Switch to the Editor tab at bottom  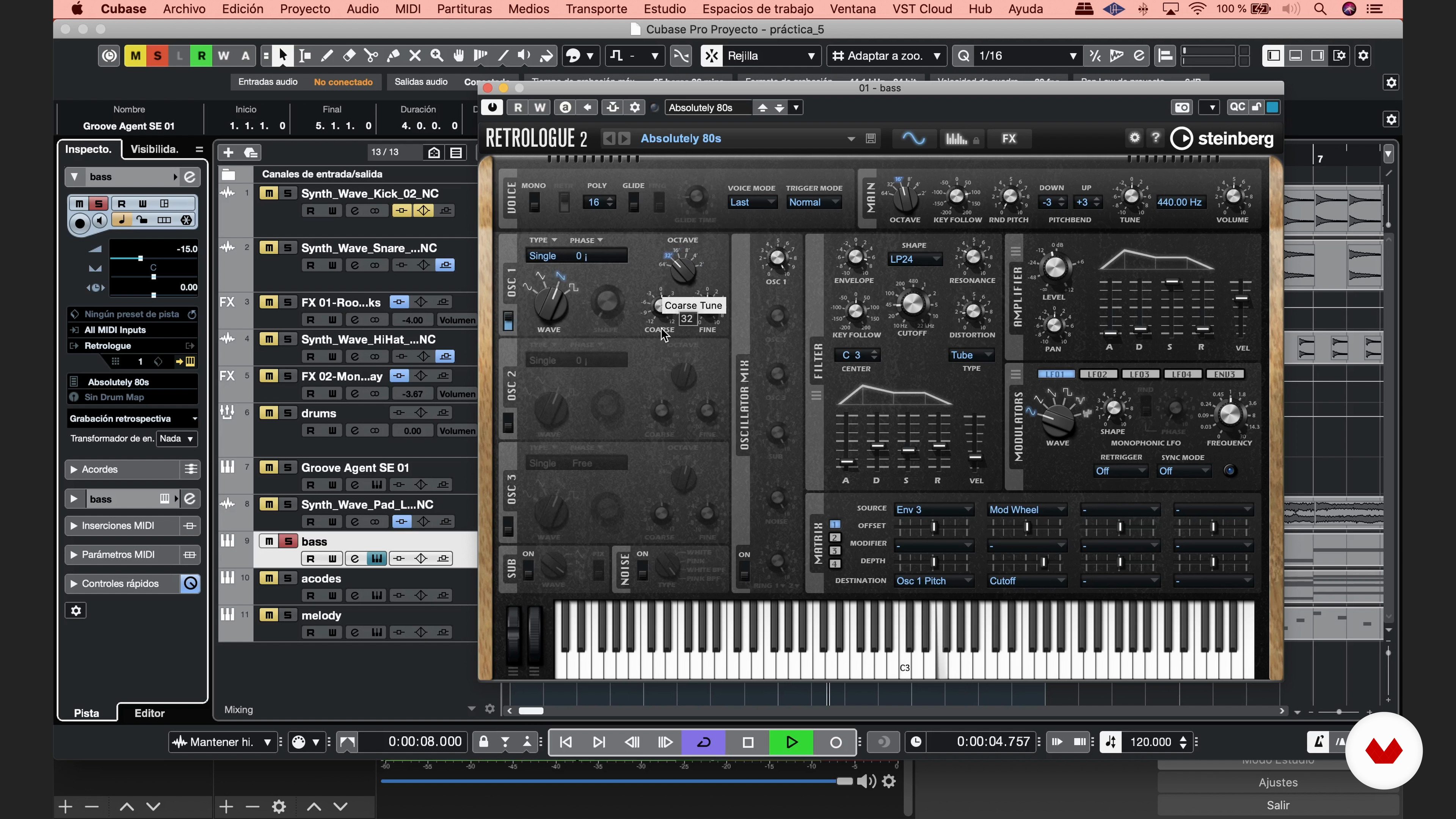point(149,713)
